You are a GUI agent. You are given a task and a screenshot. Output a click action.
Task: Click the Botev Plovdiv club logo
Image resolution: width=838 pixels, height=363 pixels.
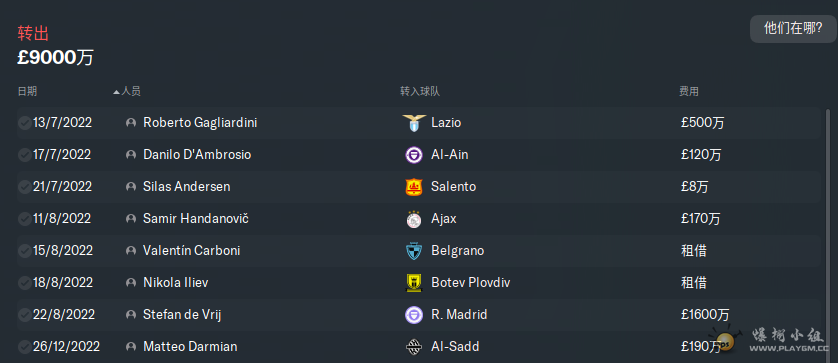coord(414,283)
